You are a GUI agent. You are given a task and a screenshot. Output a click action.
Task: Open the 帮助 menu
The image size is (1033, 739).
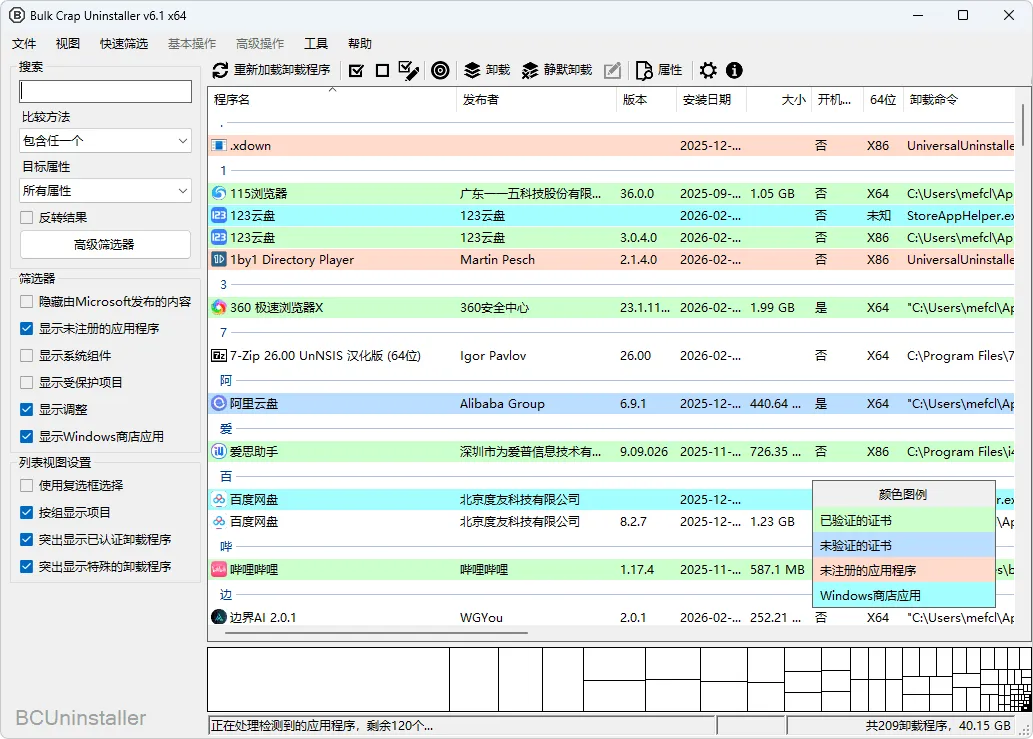(x=360, y=43)
